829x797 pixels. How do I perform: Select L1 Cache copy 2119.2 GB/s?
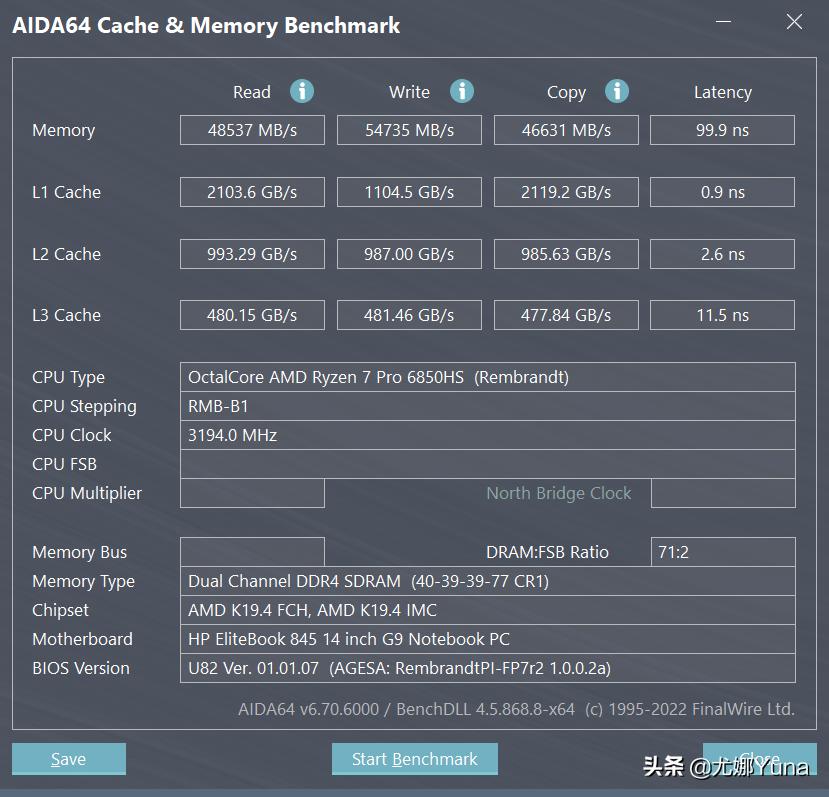click(x=566, y=192)
